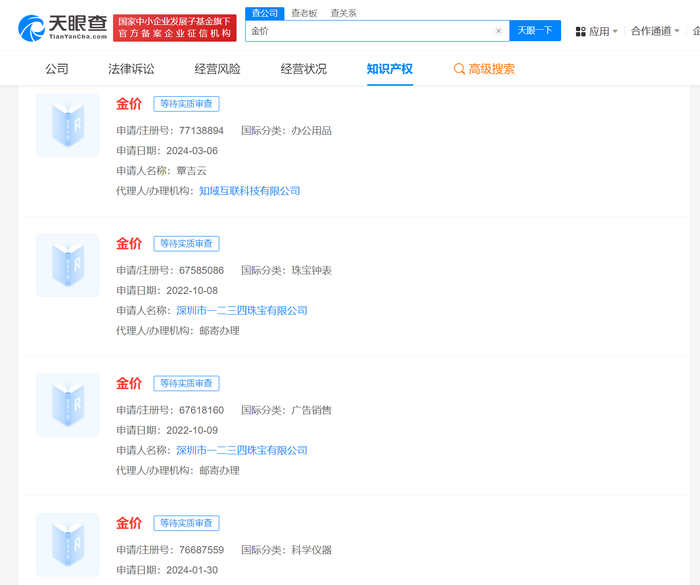
Task: Click 邮寄办理 agent text under 67585086
Action: pos(219,330)
